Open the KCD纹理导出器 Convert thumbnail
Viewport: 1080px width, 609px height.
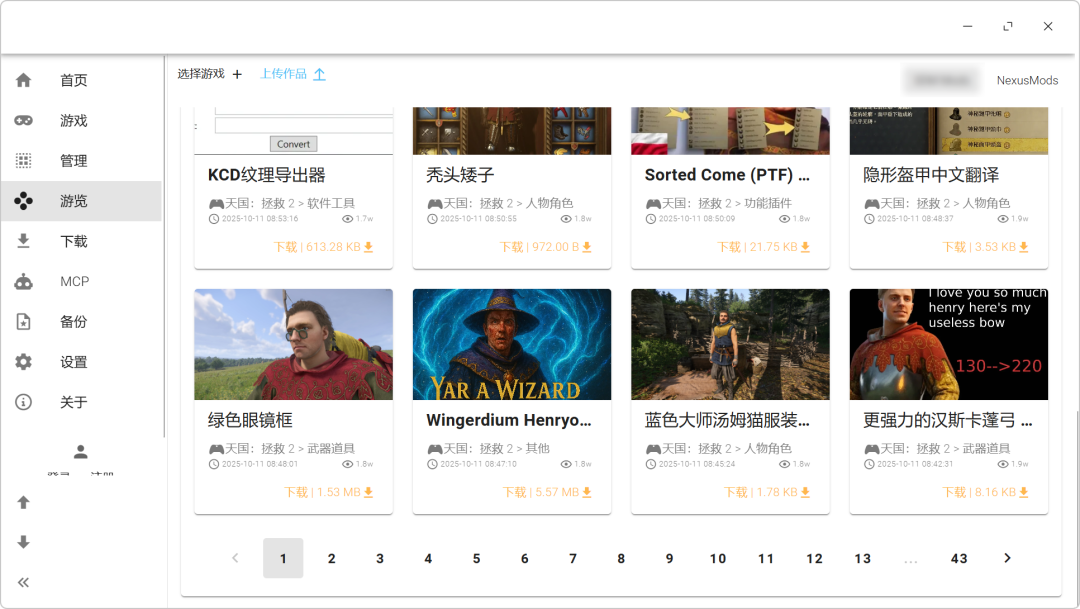(293, 131)
